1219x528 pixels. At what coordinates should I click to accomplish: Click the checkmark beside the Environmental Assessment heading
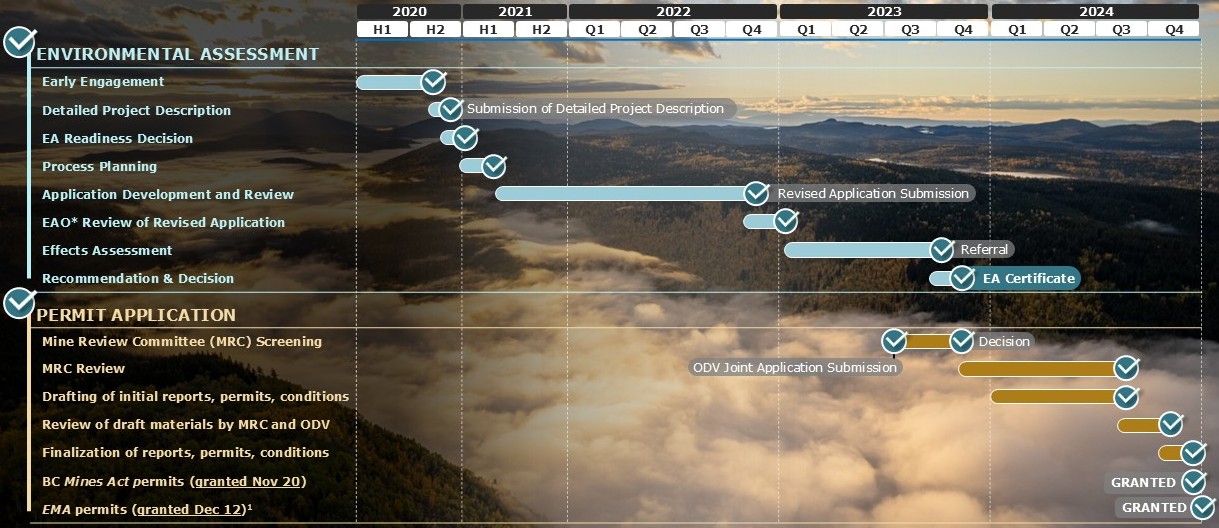(20, 43)
